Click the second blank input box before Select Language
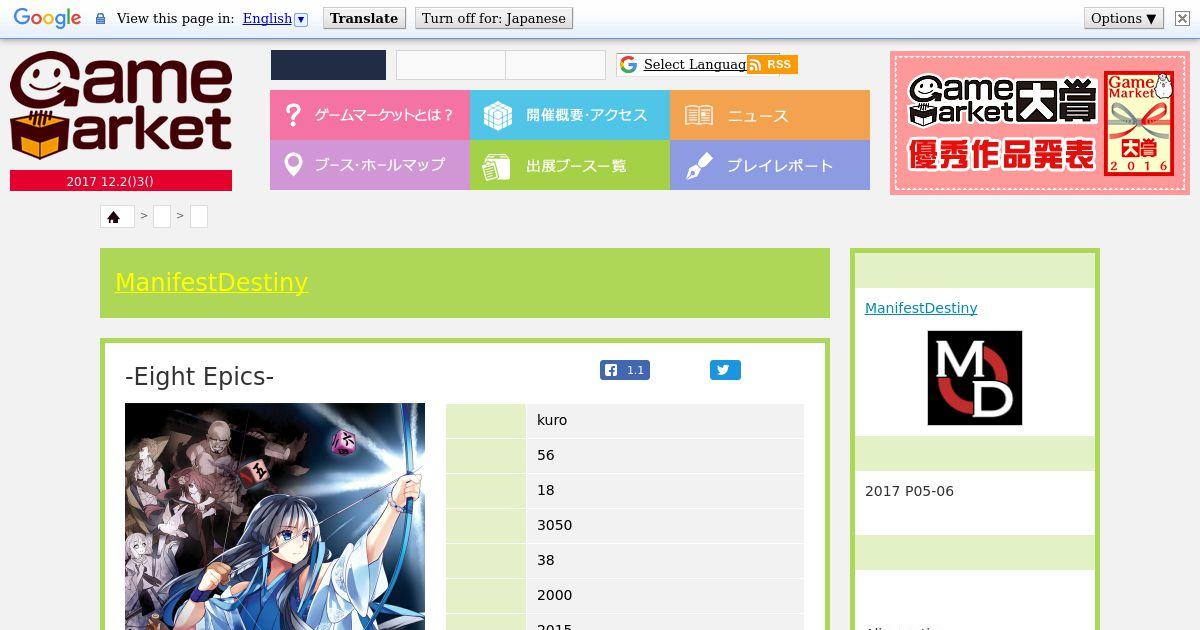Image resolution: width=1200 pixels, height=630 pixels. (556, 65)
